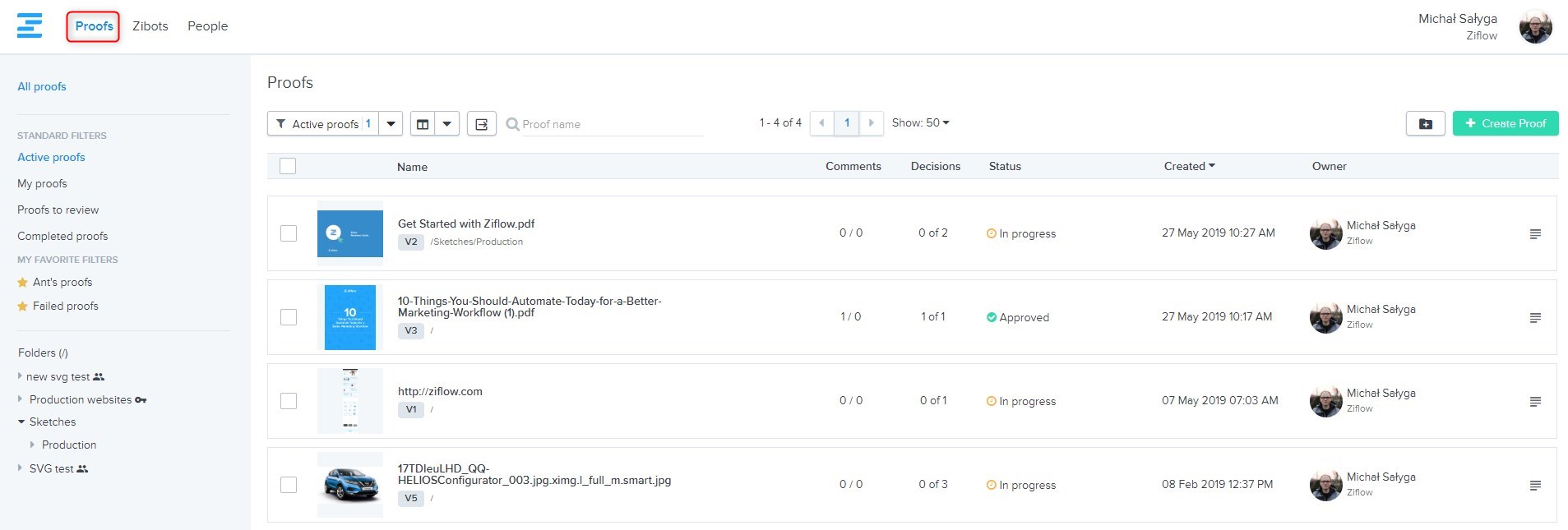
Task: Switch to the Zibots tab
Action: click(150, 26)
